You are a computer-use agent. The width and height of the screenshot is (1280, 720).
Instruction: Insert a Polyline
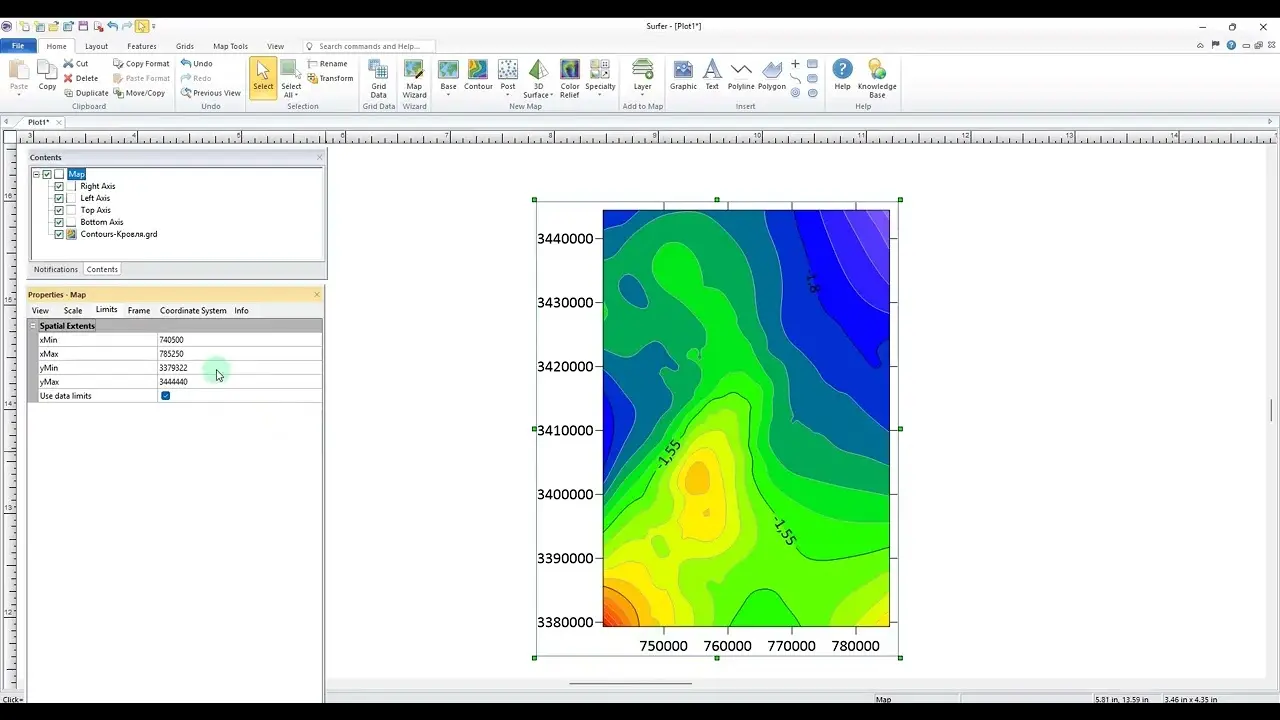point(741,76)
